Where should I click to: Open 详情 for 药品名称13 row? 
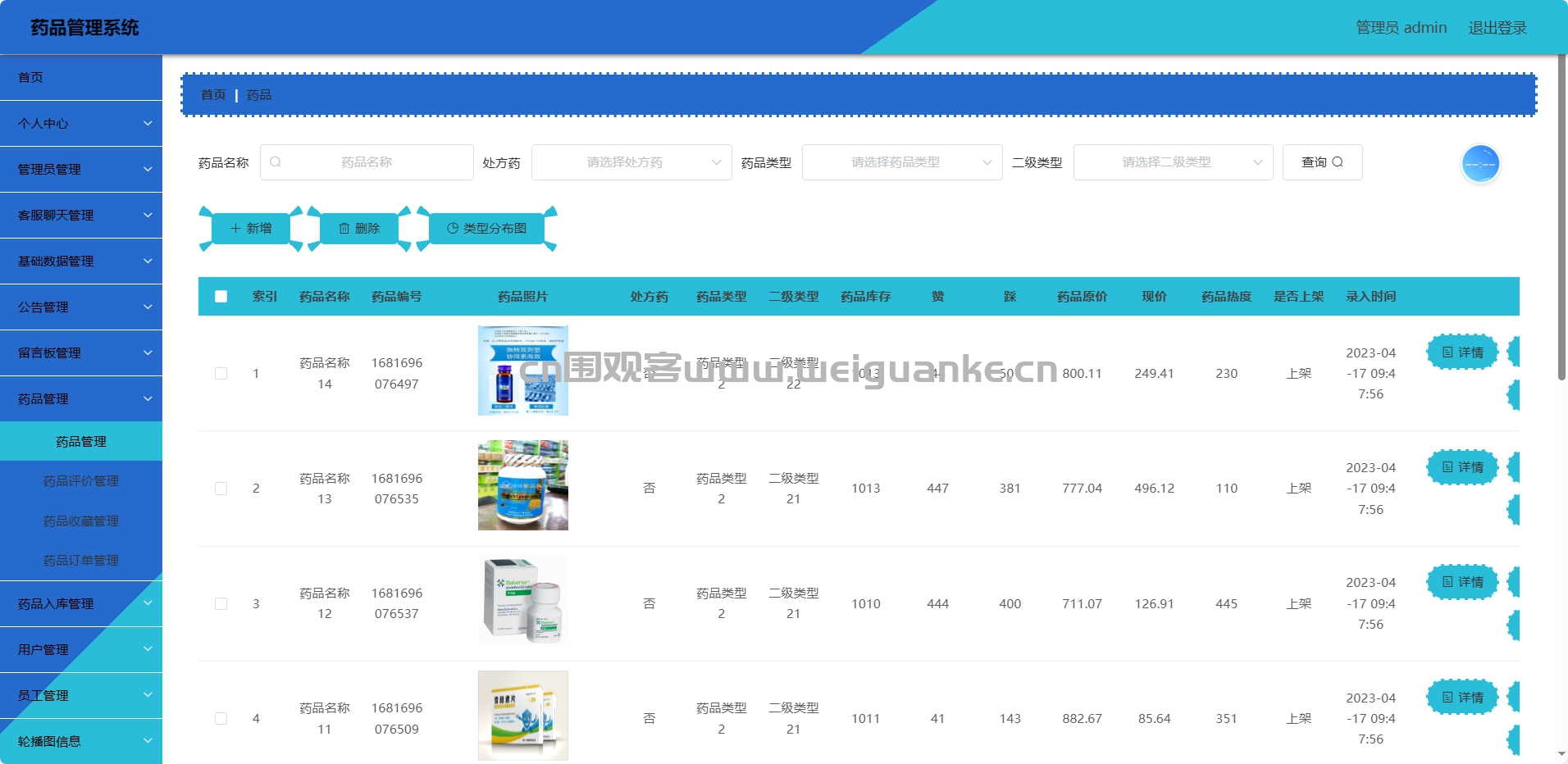tap(1462, 467)
